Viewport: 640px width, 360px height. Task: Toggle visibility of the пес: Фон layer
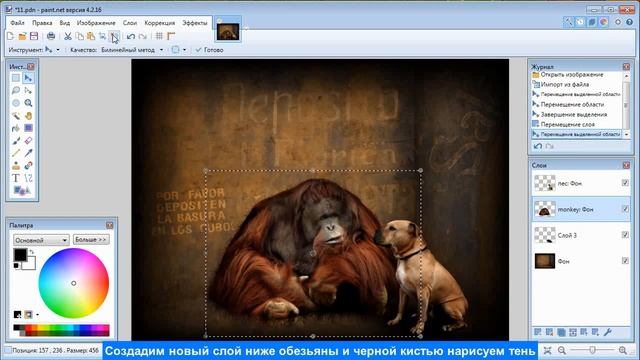625,183
